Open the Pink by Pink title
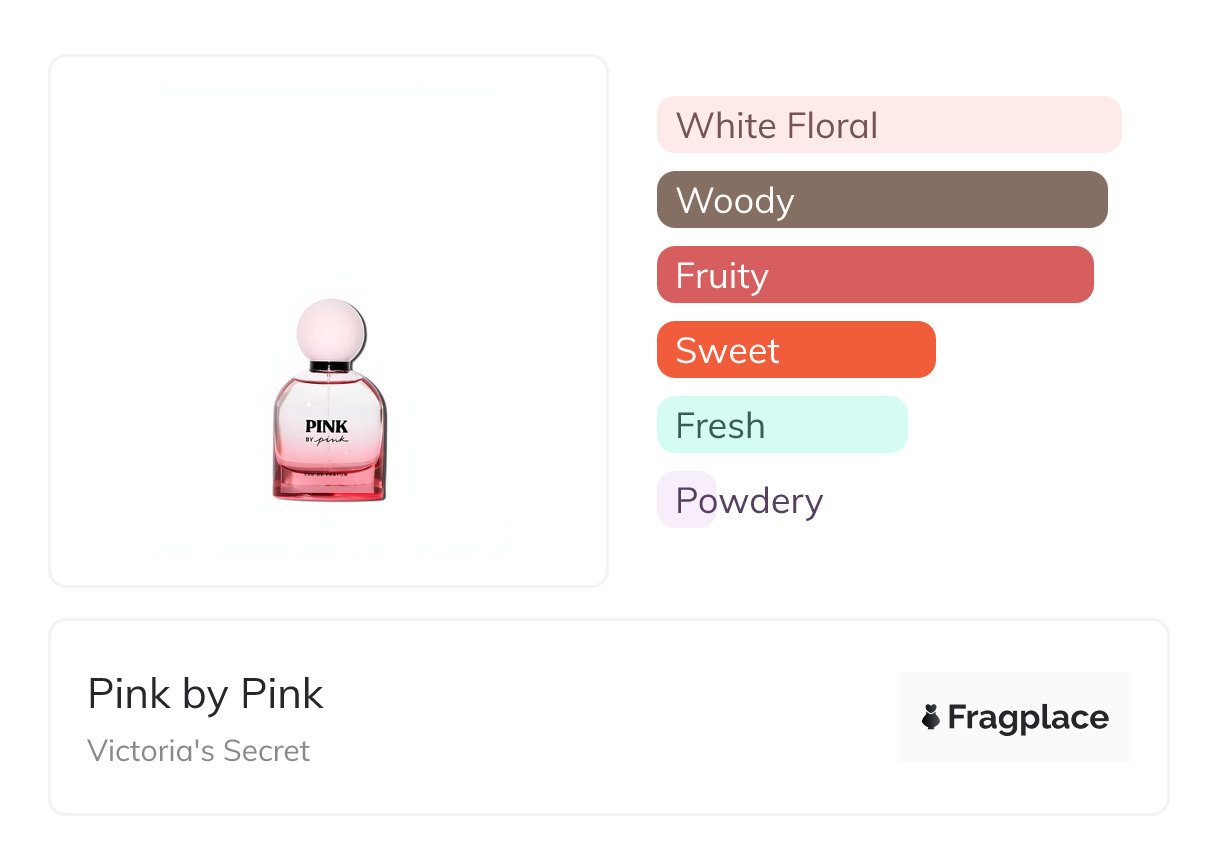This screenshot has width=1218, height=864. (206, 694)
